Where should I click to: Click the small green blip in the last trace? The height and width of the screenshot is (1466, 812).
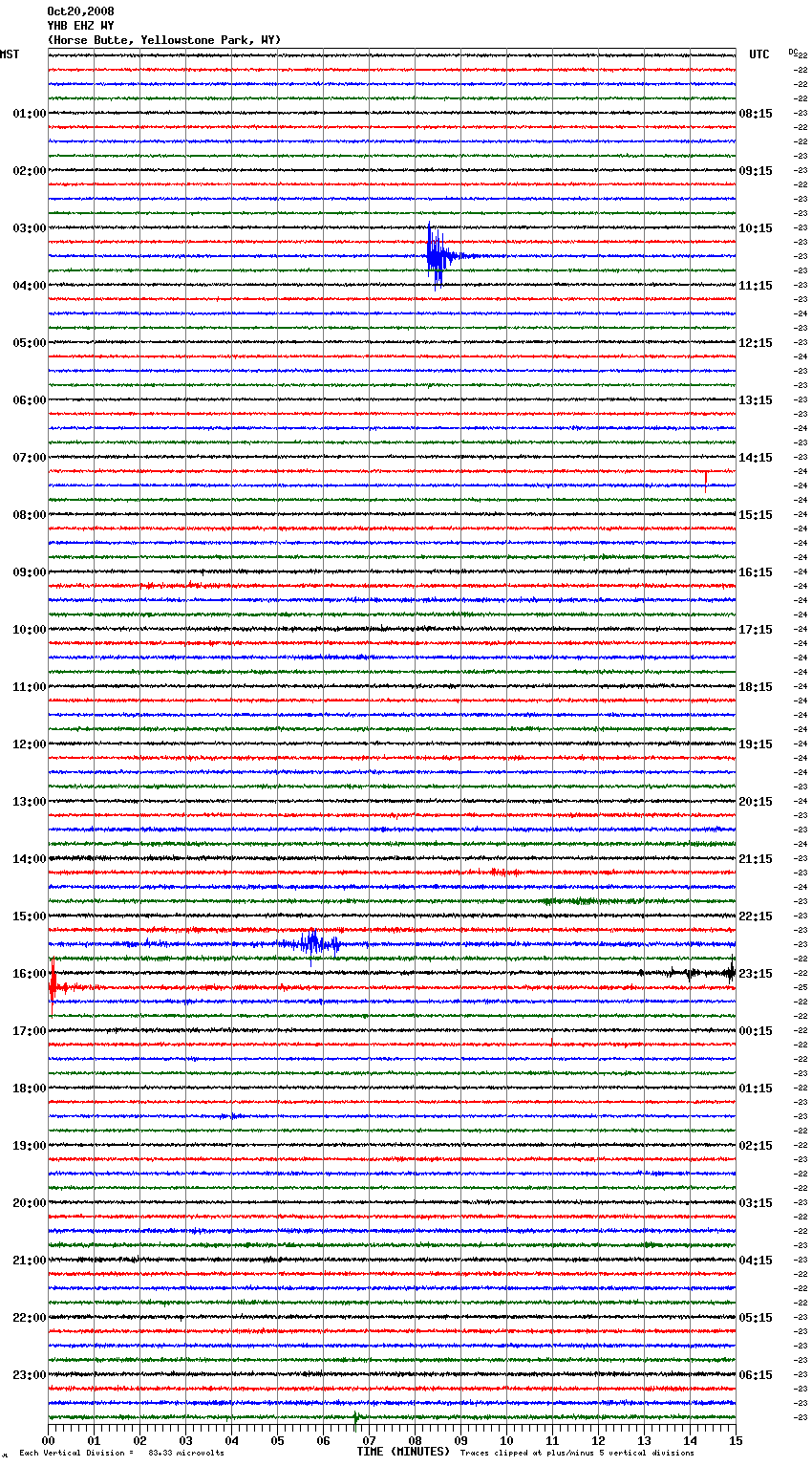(355, 1417)
